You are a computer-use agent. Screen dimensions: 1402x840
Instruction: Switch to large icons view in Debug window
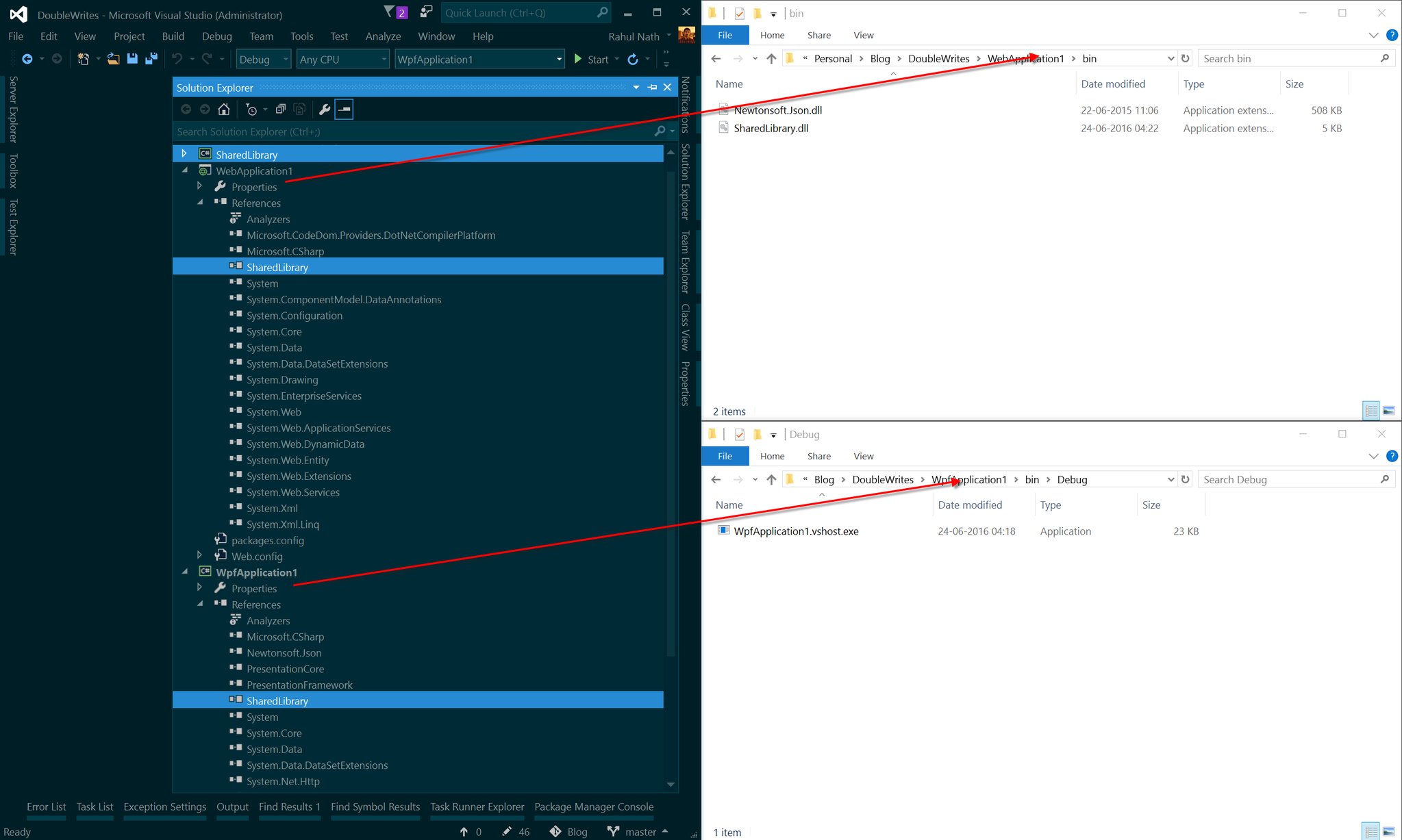coord(1389,832)
